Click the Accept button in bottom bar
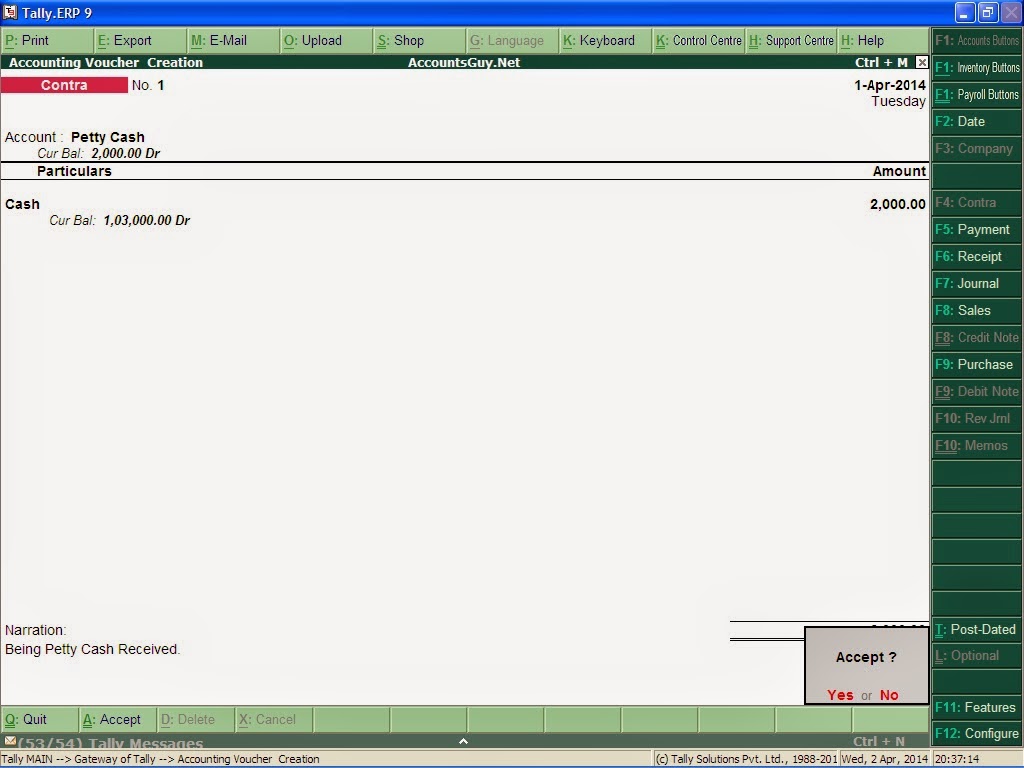 [118, 720]
